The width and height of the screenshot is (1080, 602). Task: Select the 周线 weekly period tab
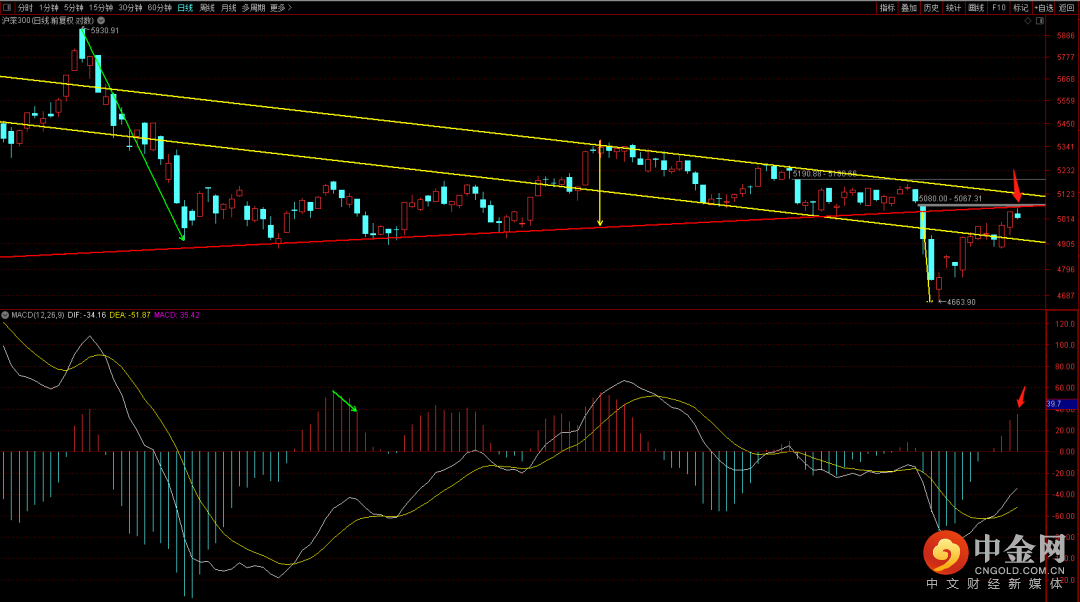point(207,7)
